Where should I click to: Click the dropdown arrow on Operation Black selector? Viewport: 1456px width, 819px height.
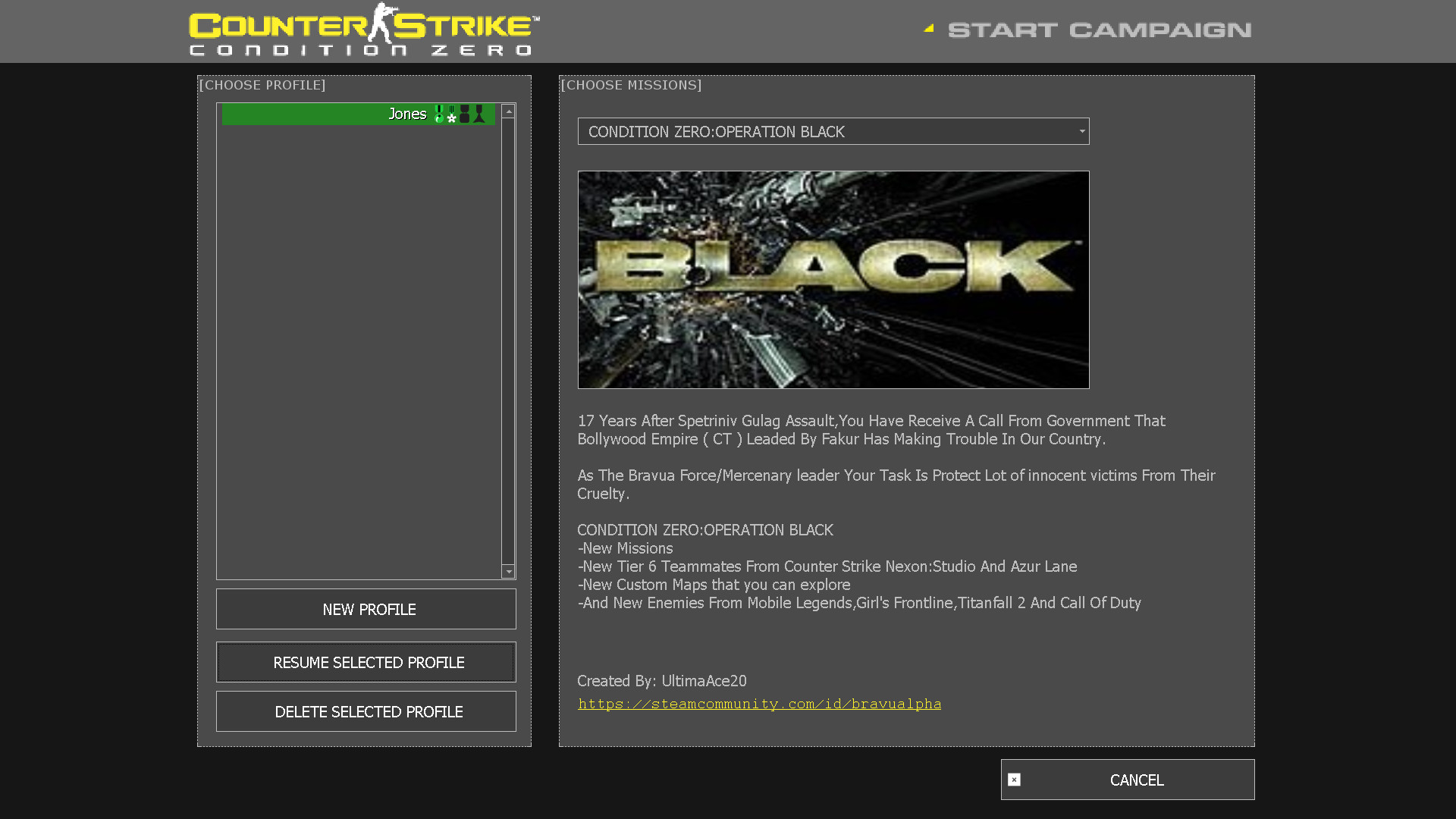pyautogui.click(x=1081, y=131)
